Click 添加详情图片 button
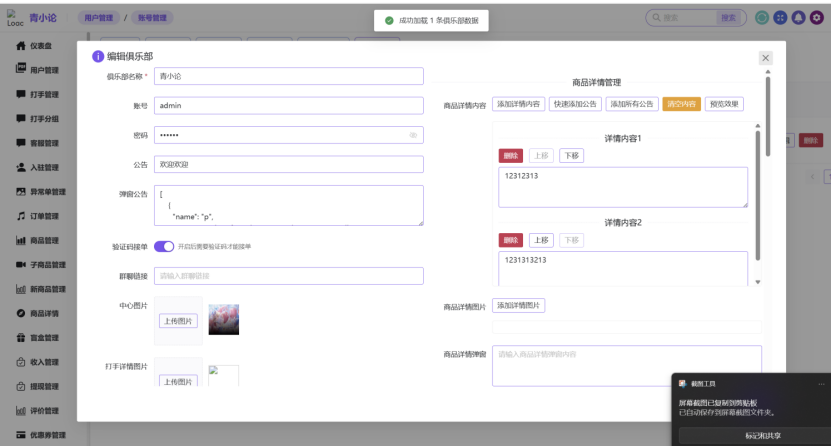 (x=518, y=306)
